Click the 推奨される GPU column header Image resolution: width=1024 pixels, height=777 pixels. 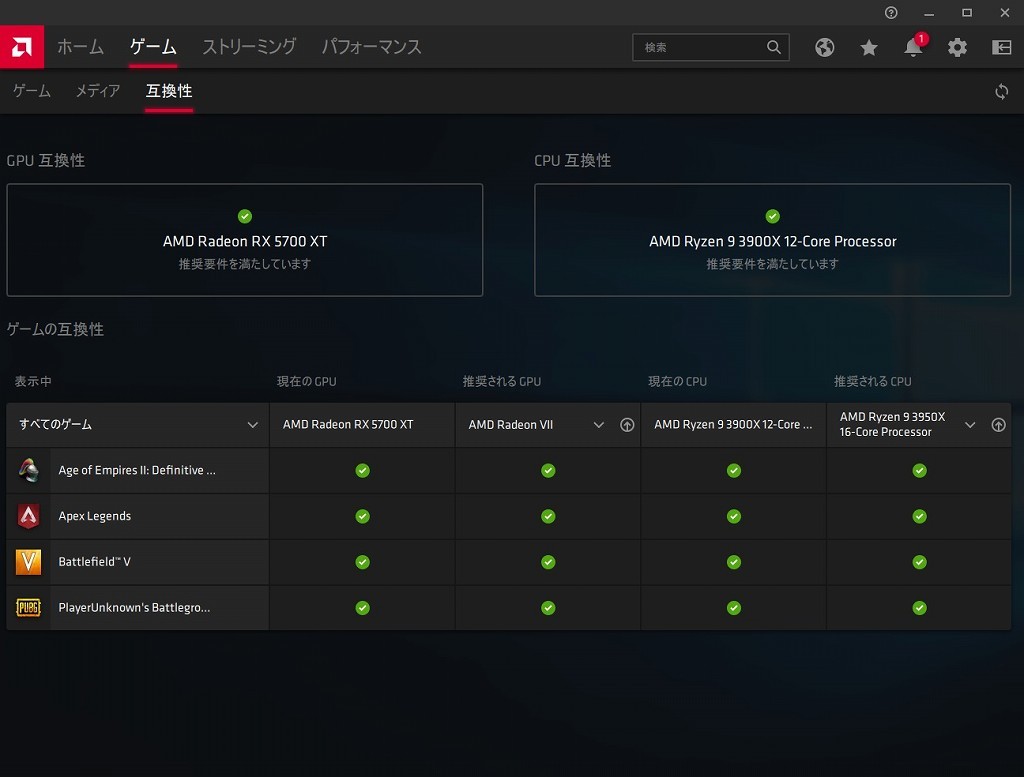tap(502, 381)
